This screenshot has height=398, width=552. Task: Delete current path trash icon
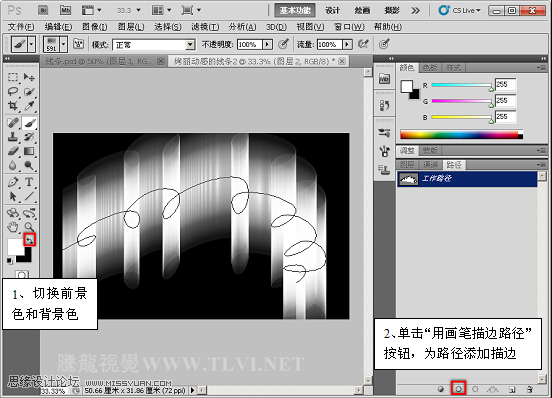(x=529, y=389)
